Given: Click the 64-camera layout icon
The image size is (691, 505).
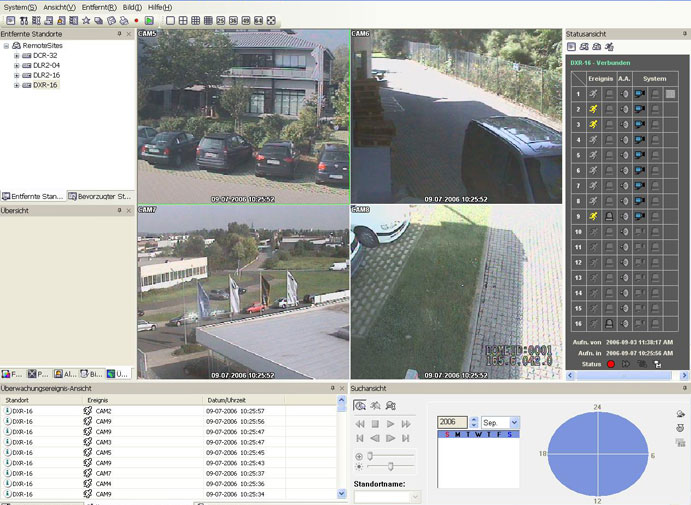Looking at the screenshot, I should point(258,20).
